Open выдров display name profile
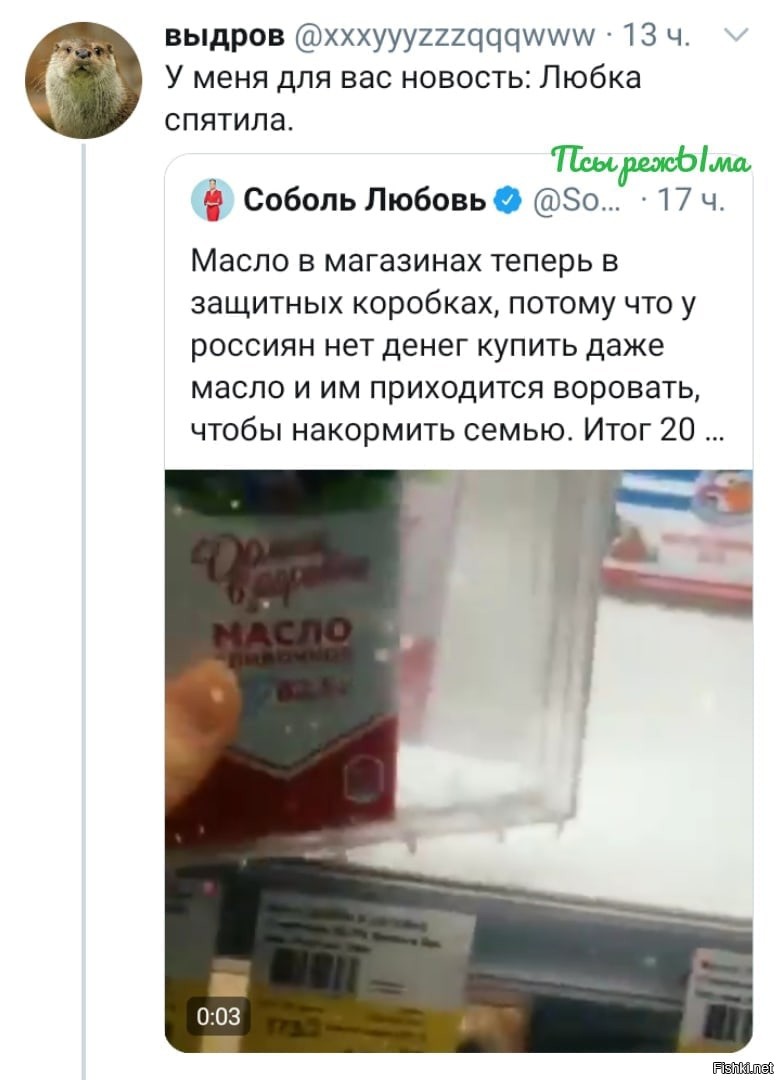Viewport: 779px width, 1080px height. coord(225,35)
